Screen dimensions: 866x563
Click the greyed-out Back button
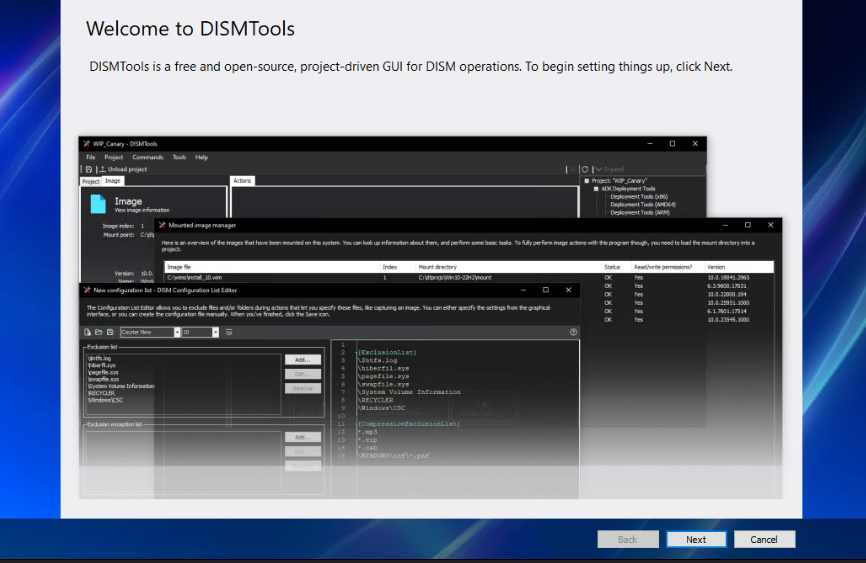click(627, 539)
